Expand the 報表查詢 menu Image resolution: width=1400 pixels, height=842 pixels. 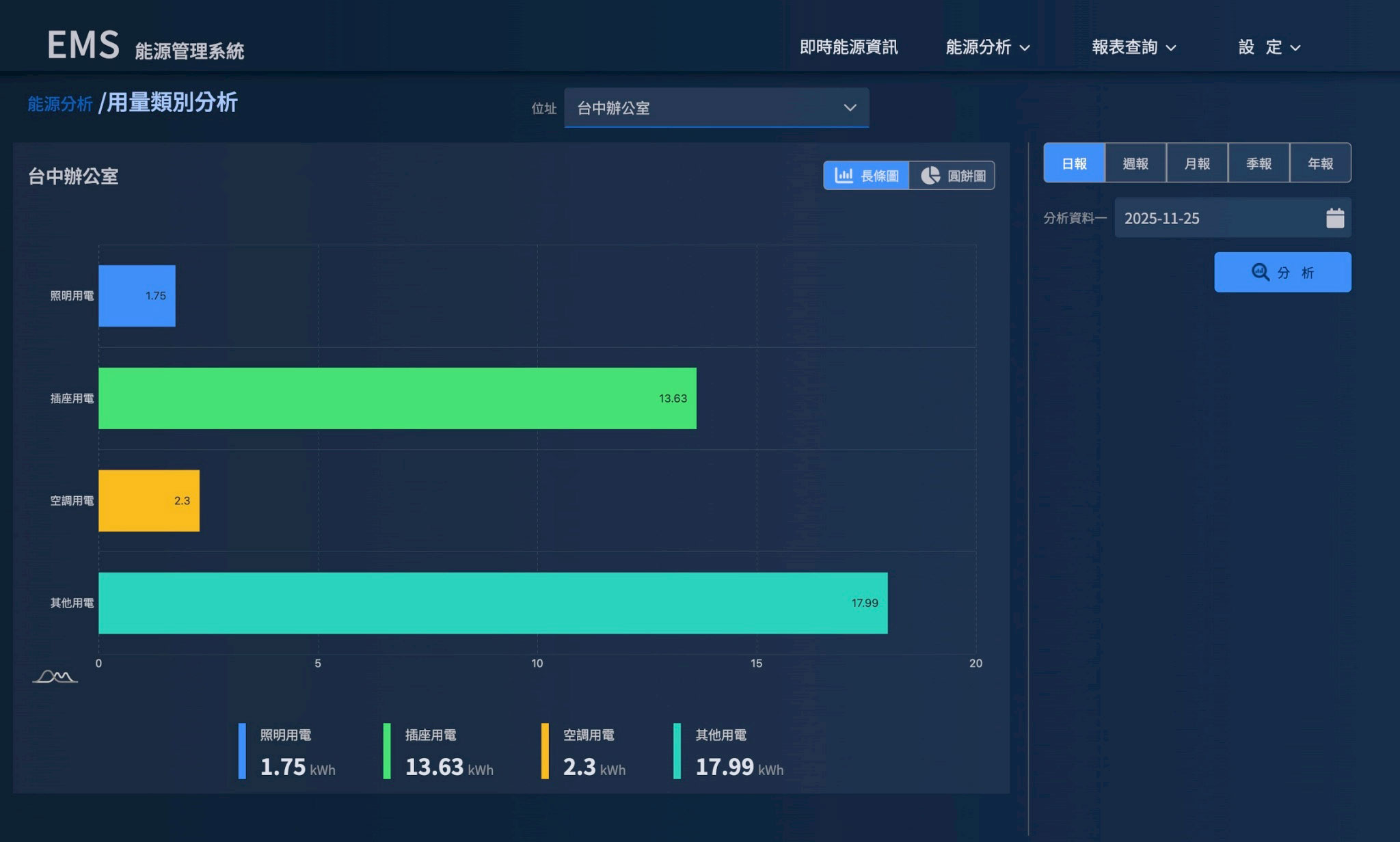[x=1133, y=47]
